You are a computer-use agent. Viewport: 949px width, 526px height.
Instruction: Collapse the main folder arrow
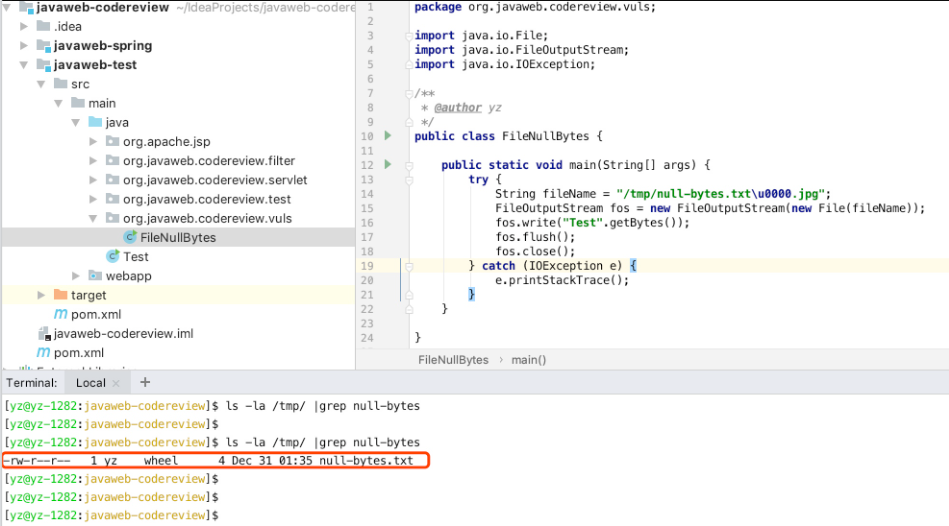(58, 104)
